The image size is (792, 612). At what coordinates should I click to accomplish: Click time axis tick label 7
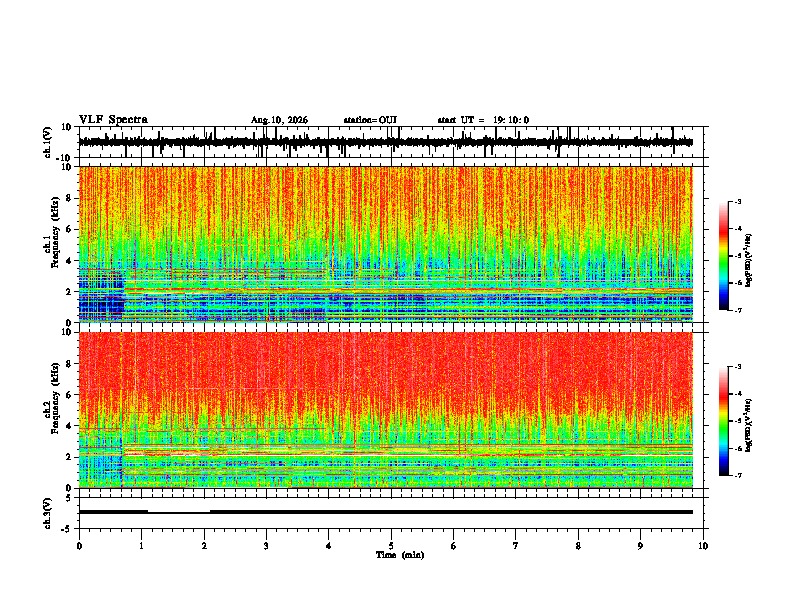click(516, 546)
